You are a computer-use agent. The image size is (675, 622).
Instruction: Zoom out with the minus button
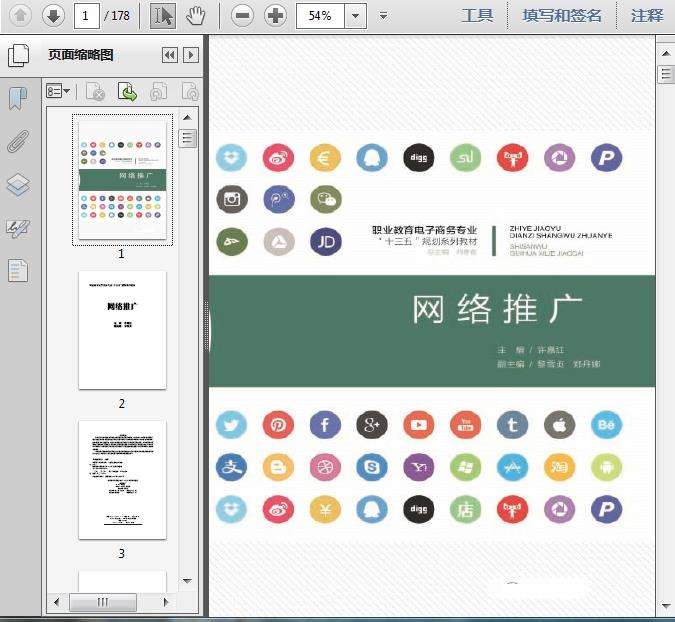[242, 16]
